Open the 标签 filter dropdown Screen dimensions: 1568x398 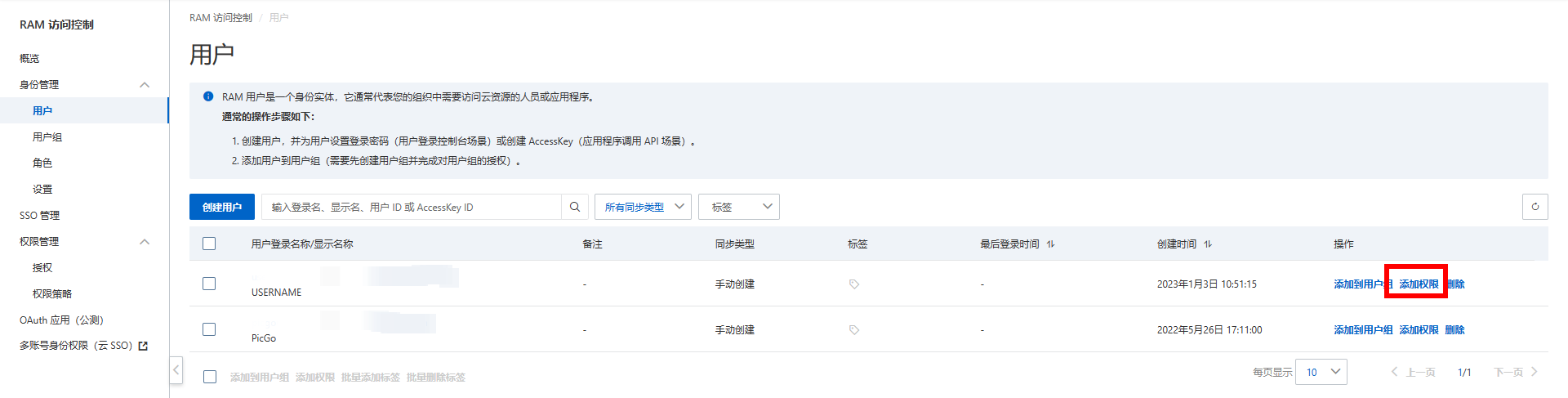pyautogui.click(x=739, y=207)
